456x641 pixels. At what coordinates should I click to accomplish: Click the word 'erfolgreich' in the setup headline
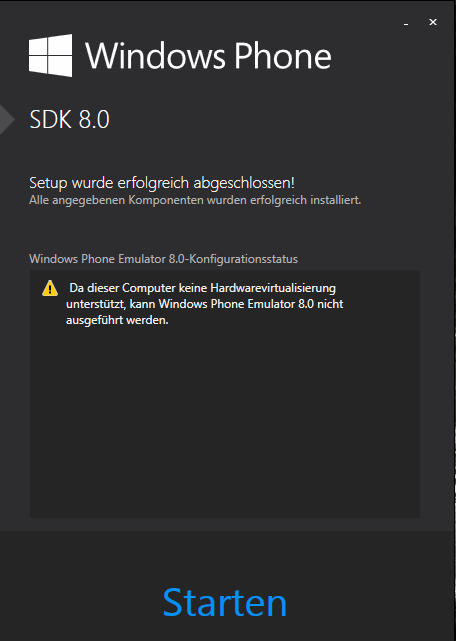[x=153, y=183]
